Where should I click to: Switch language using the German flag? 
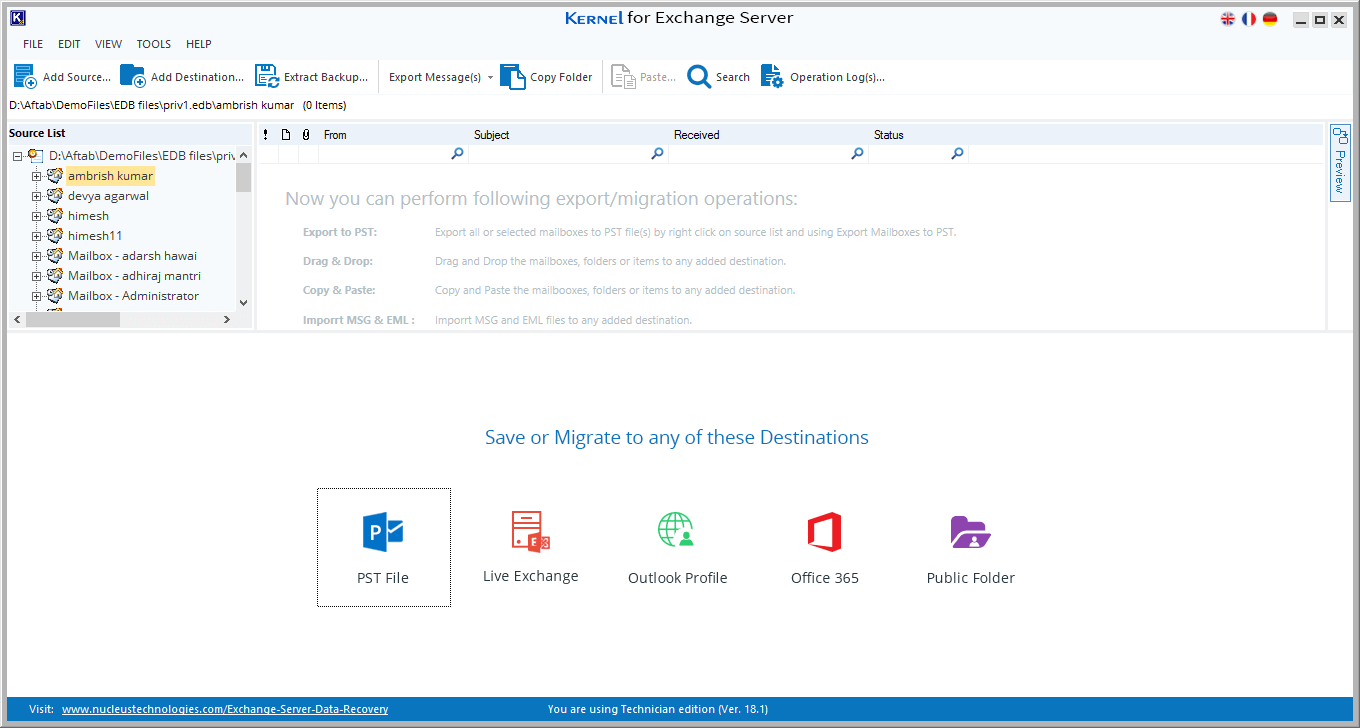click(1270, 19)
